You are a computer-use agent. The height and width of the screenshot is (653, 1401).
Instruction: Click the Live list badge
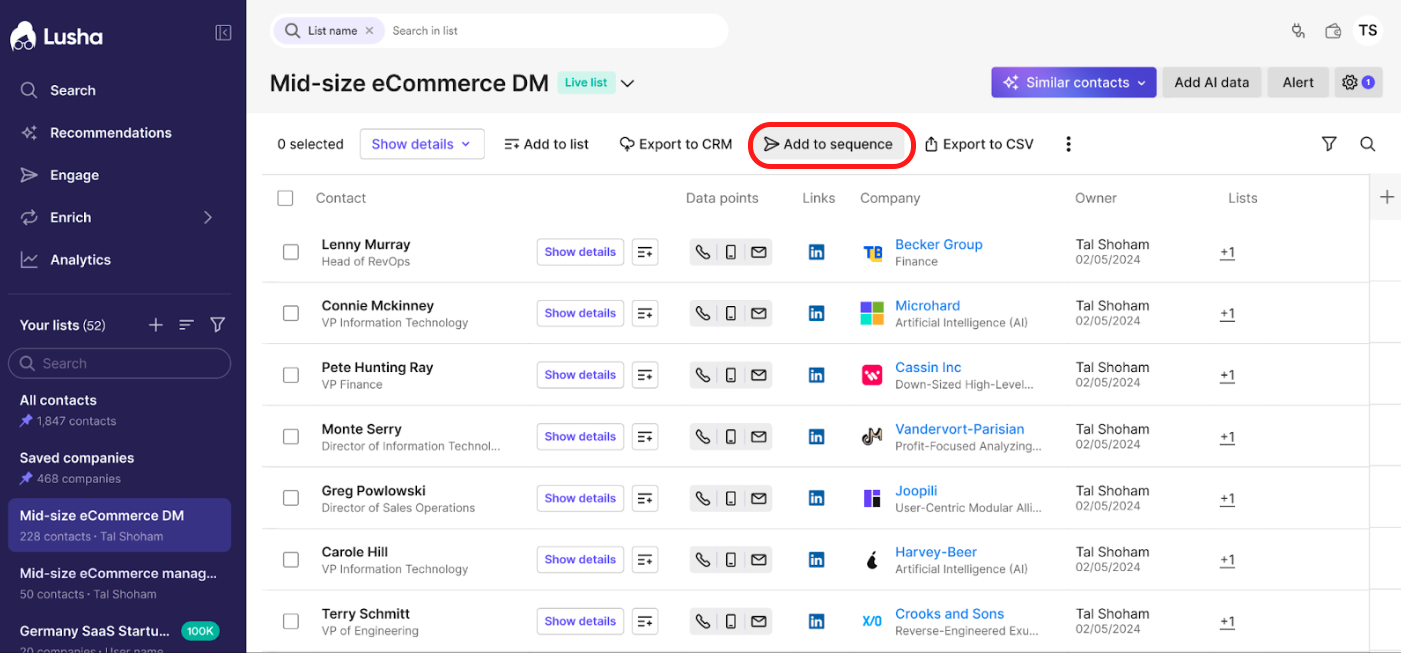(x=585, y=83)
